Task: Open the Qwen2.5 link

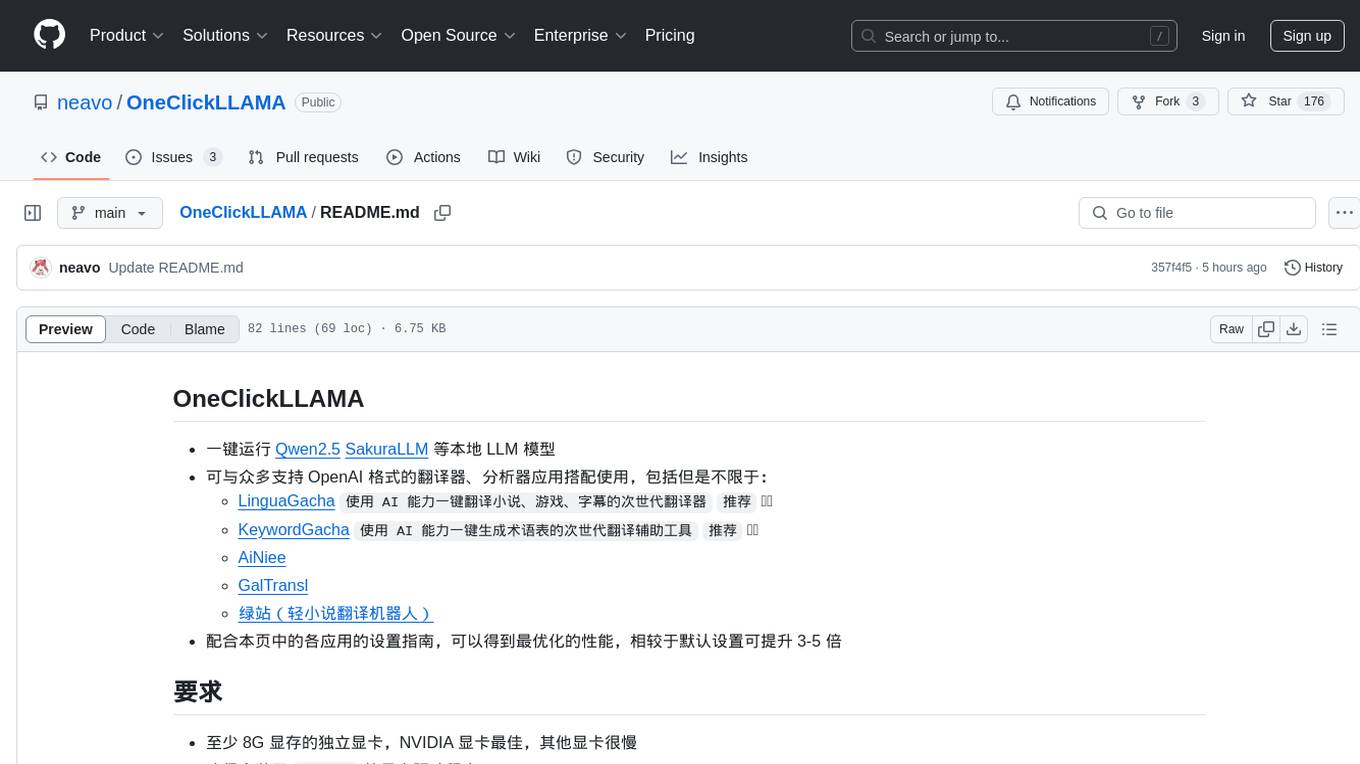Action: click(x=308, y=450)
